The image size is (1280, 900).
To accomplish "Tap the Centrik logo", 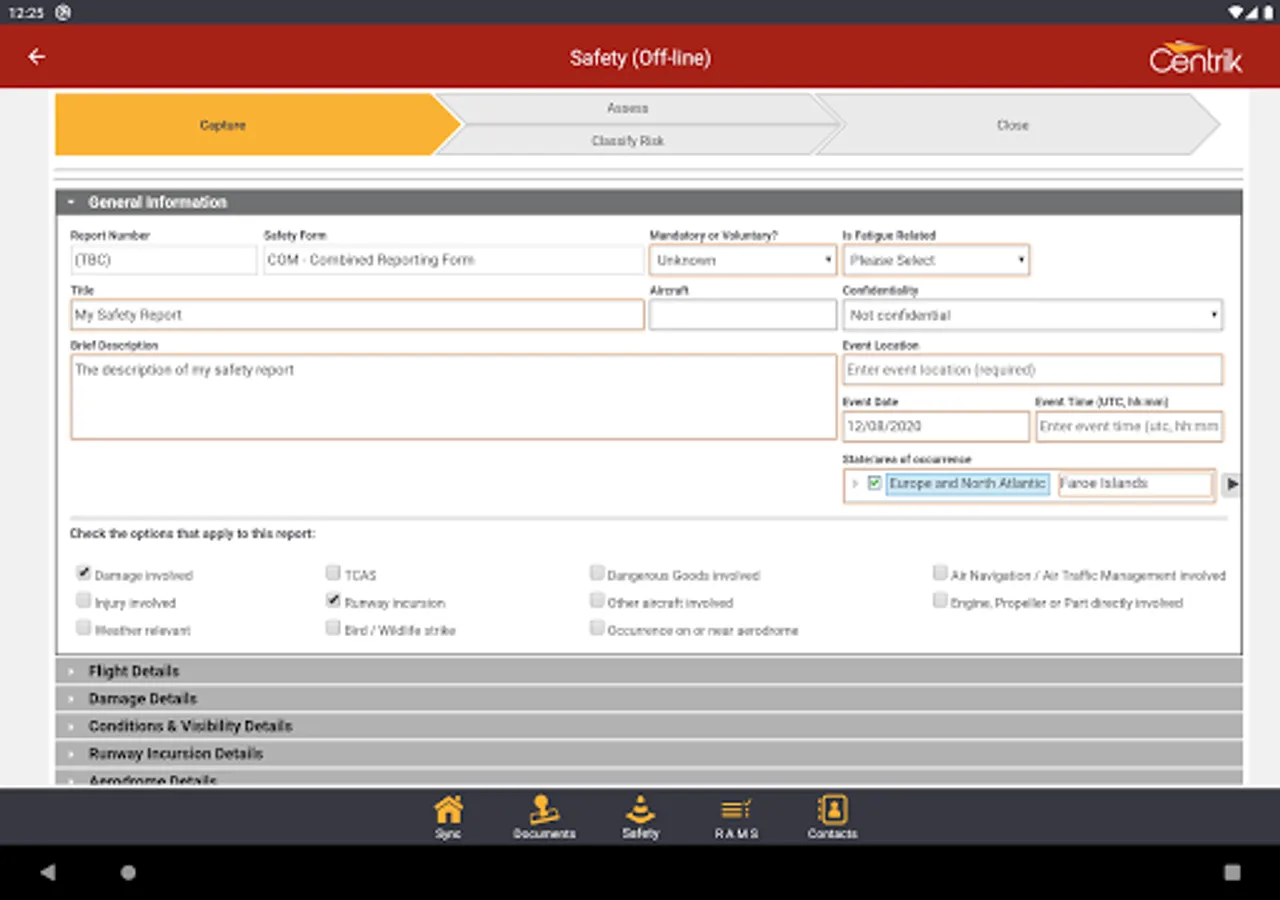I will 1195,58.
